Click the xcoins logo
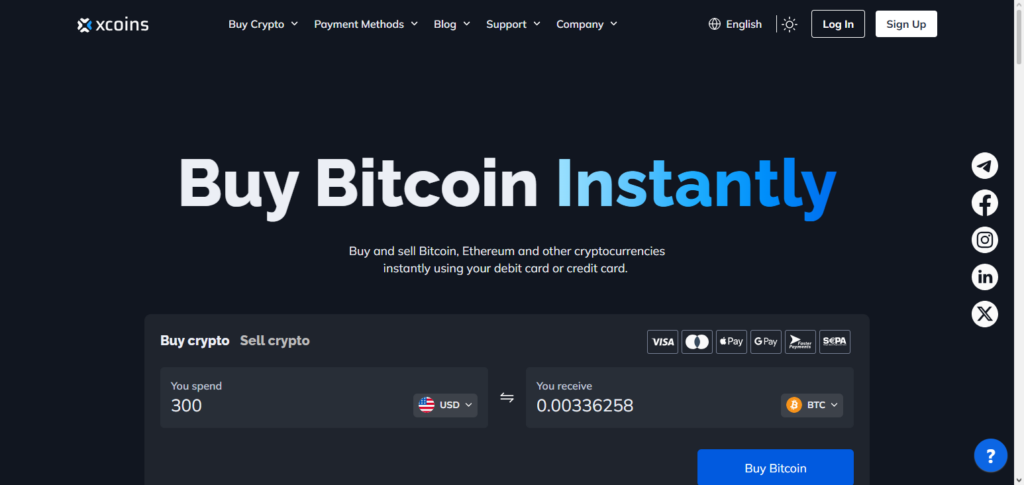 (112, 25)
